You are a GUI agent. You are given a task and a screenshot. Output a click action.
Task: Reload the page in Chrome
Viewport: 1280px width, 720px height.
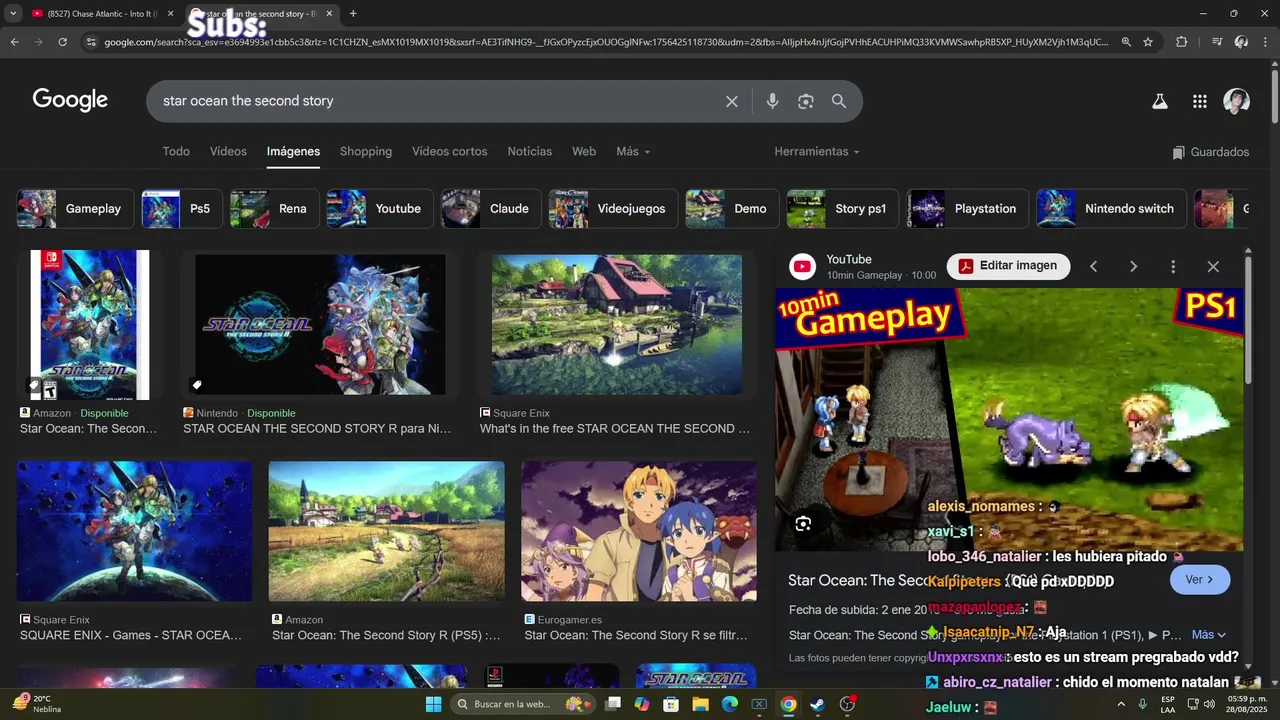pyautogui.click(x=63, y=42)
